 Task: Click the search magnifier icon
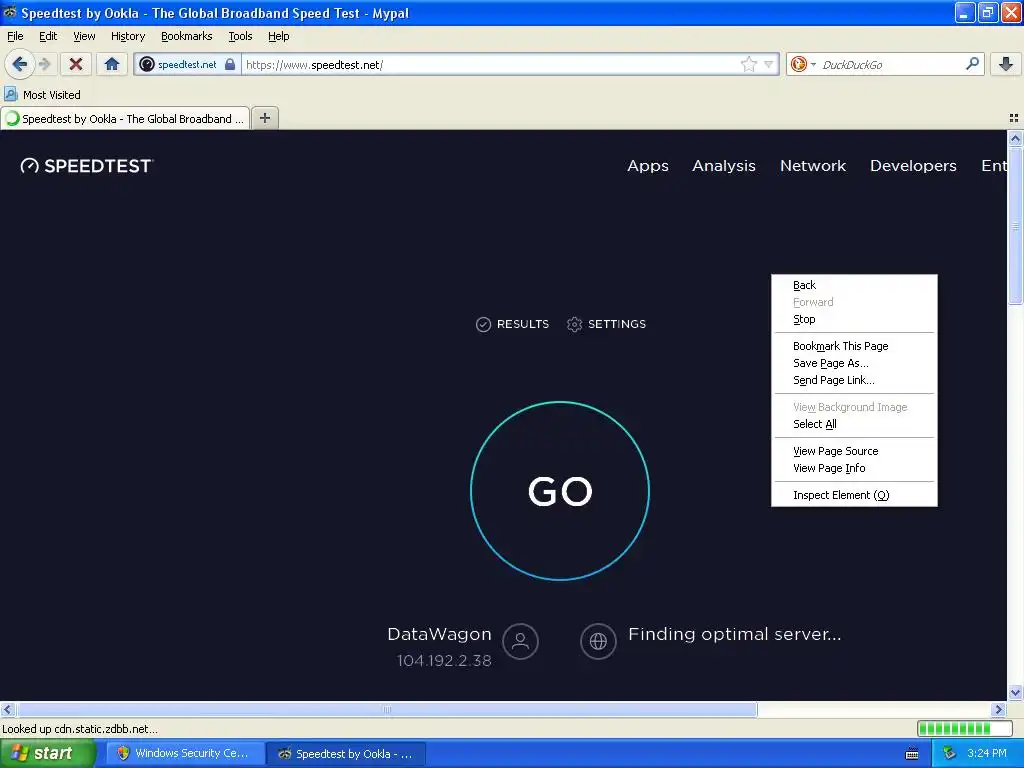pos(972,64)
